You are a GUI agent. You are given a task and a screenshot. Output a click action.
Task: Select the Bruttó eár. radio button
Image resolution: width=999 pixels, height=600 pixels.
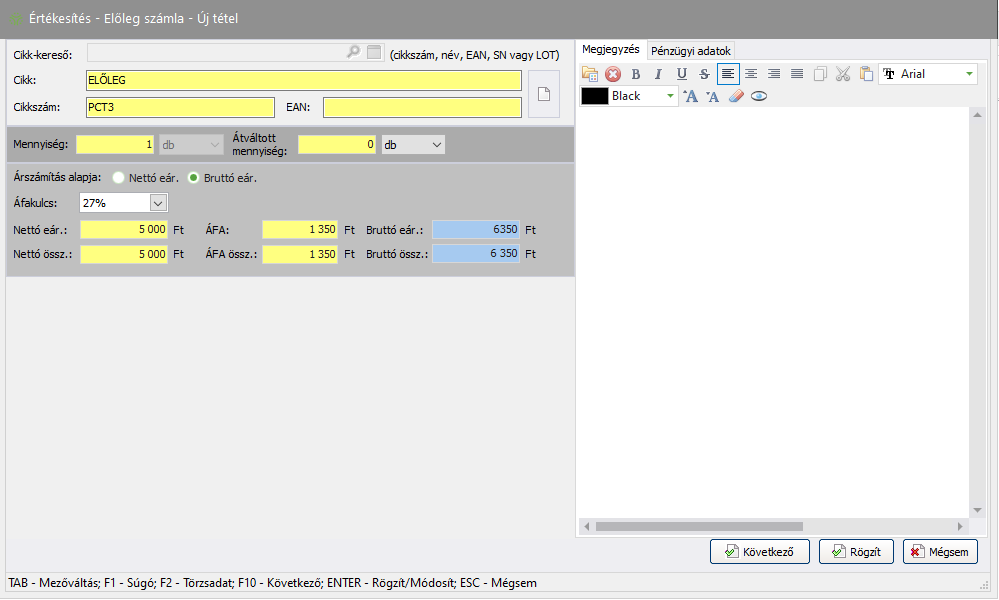click(x=195, y=178)
